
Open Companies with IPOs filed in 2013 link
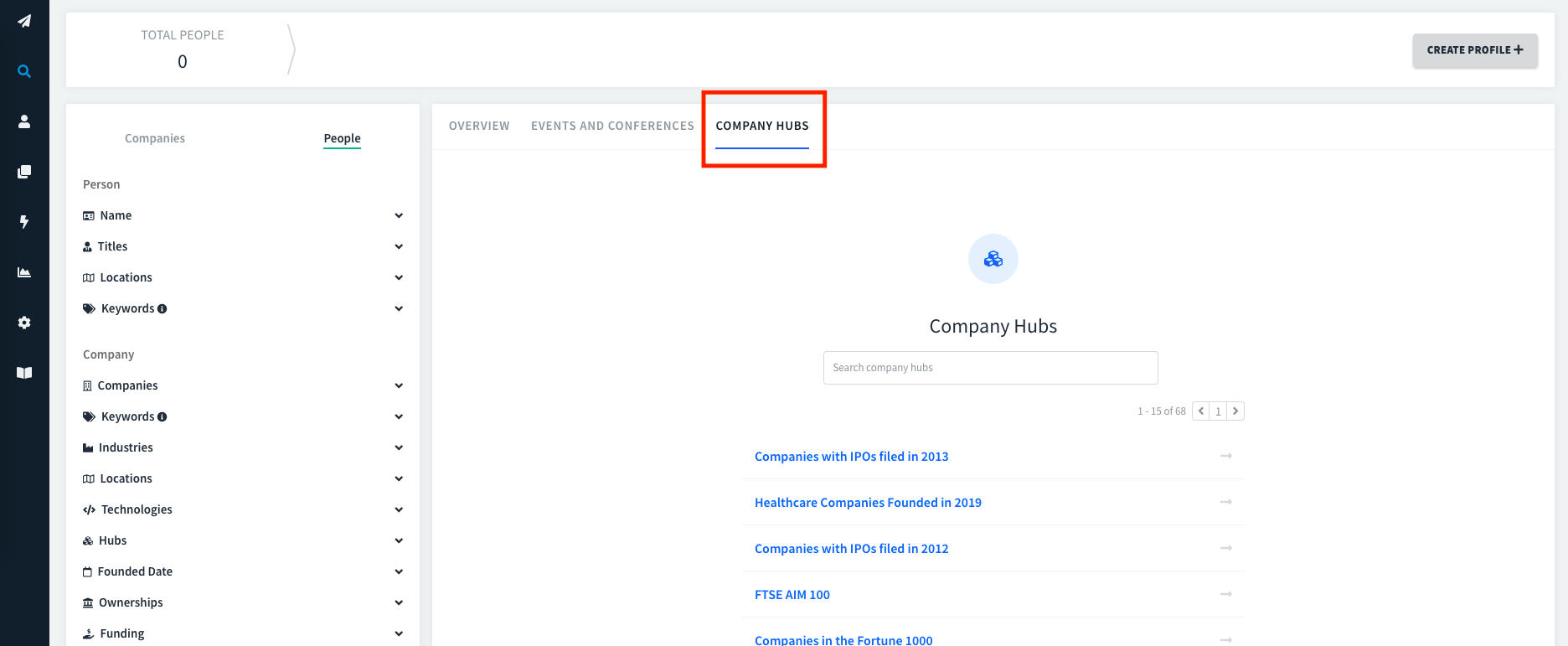click(851, 457)
